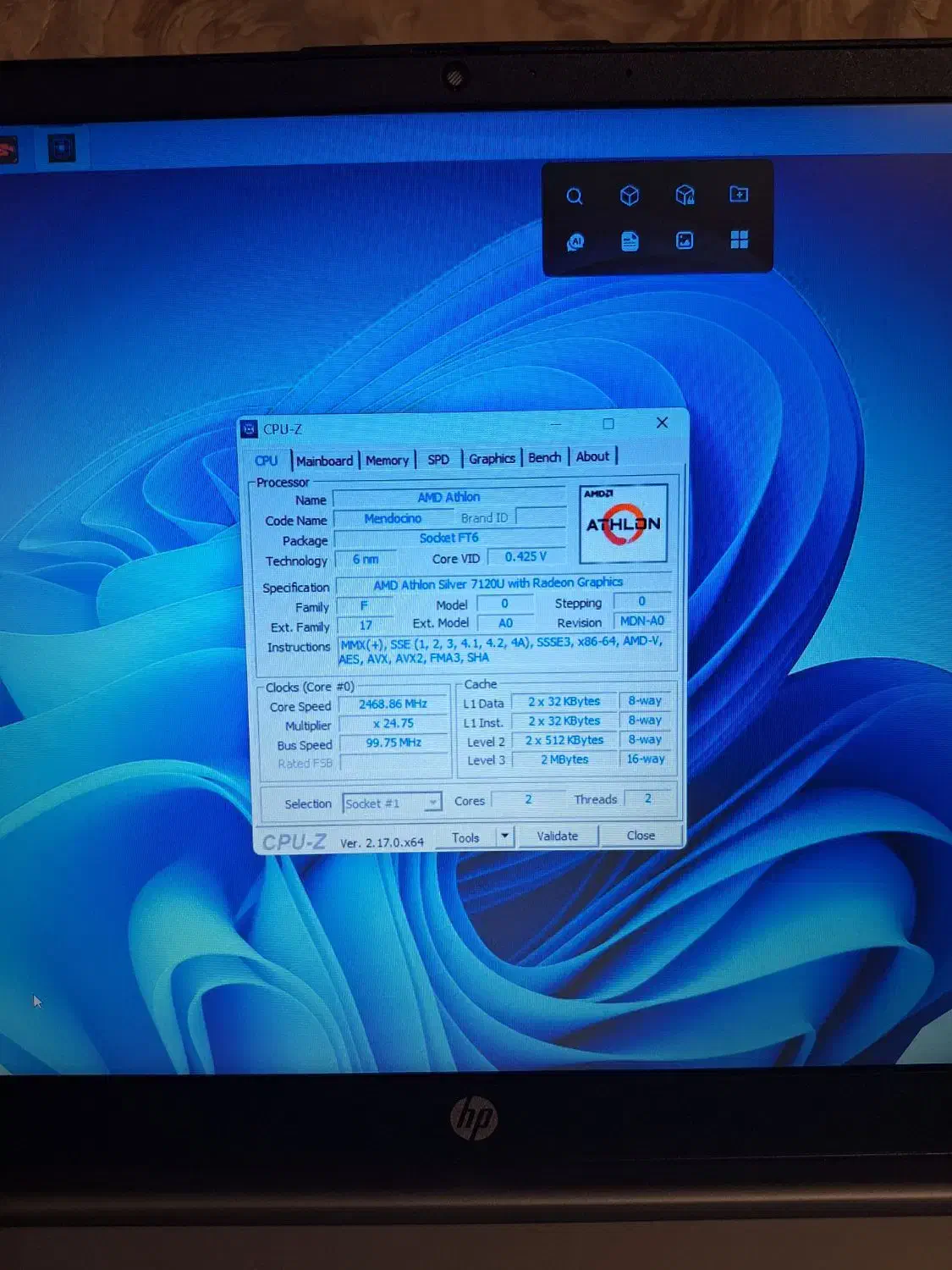Click the L1 Inst. '2 x 32 KBytes' value
This screenshot has height=1270, width=952.
coord(564,721)
